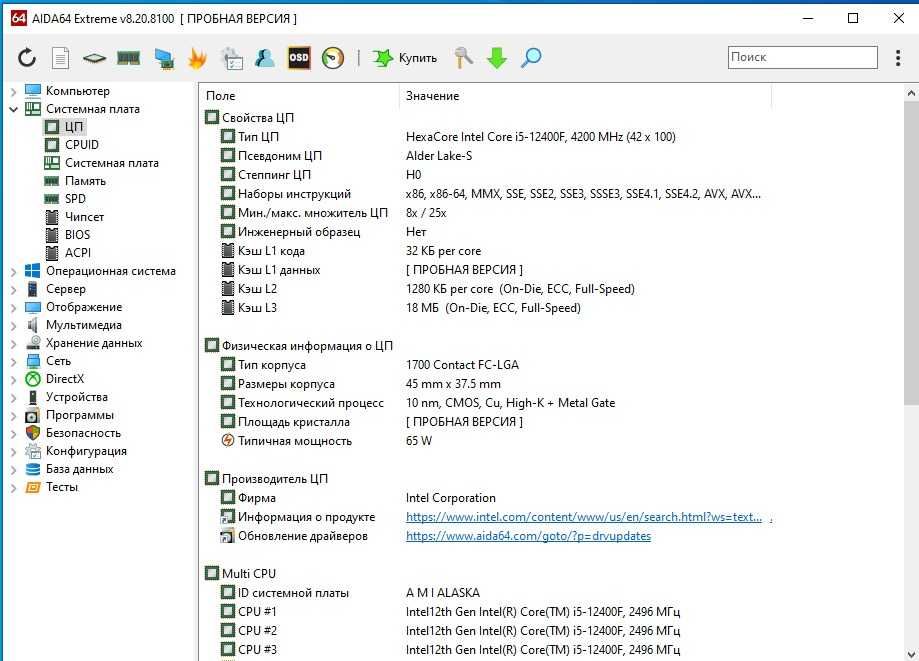Collapse the Системная плата tree node
Screen dimensions: 919x661
tap(13, 109)
